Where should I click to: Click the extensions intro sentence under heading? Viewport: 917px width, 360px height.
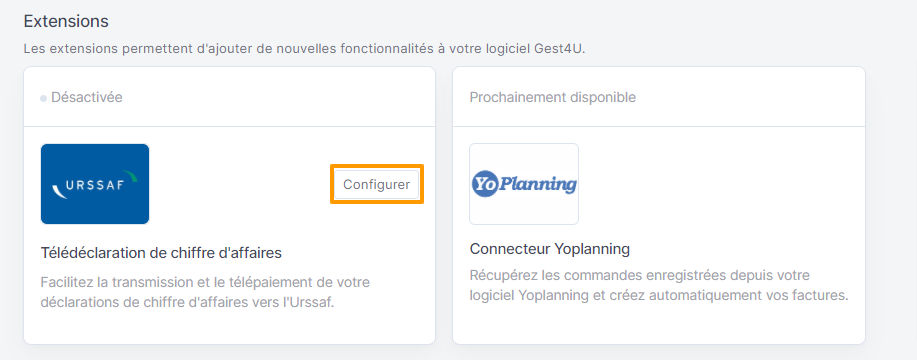tap(304, 49)
